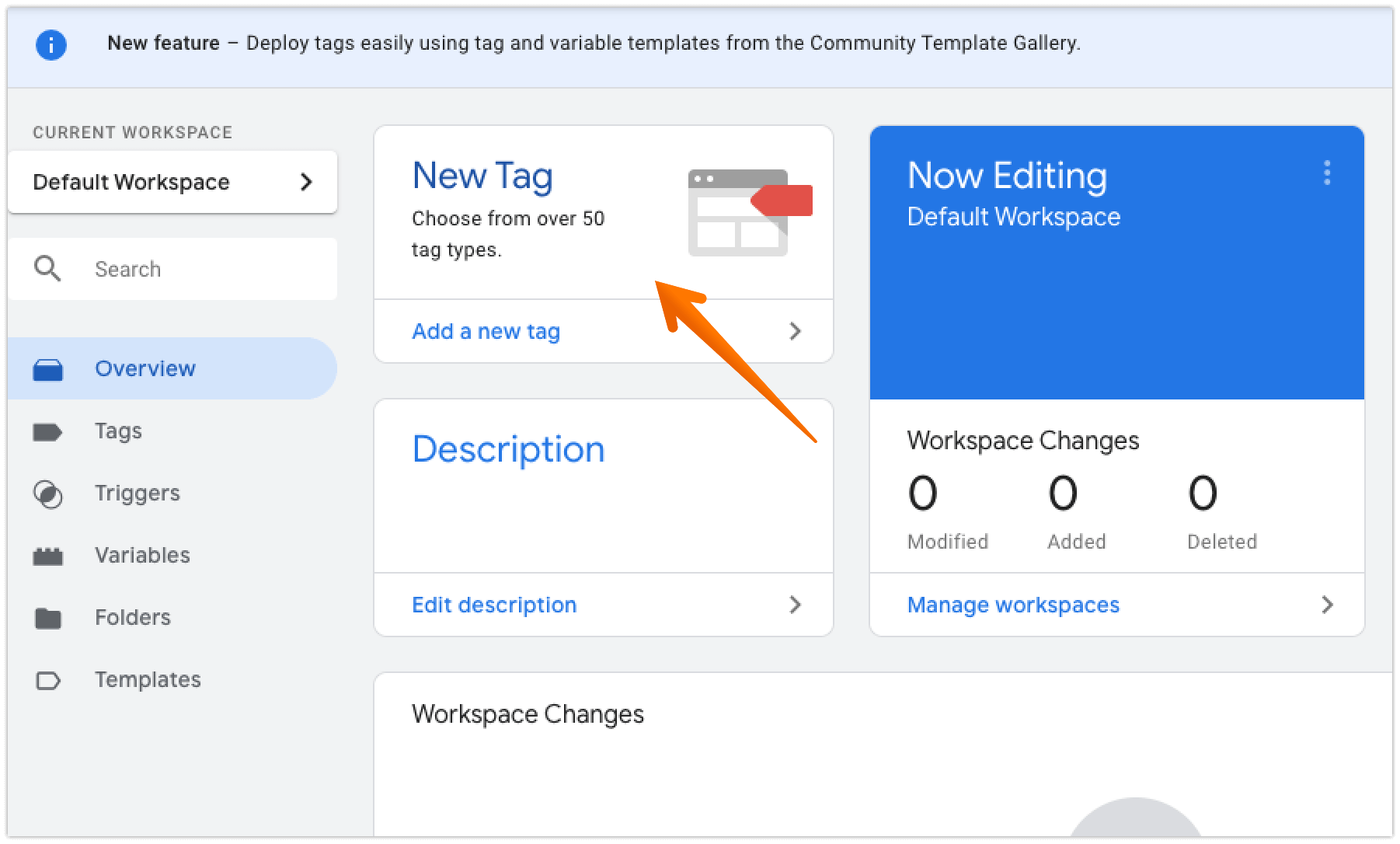The image size is (1400, 844).
Task: Click the New feature banner text
Action: [594, 43]
